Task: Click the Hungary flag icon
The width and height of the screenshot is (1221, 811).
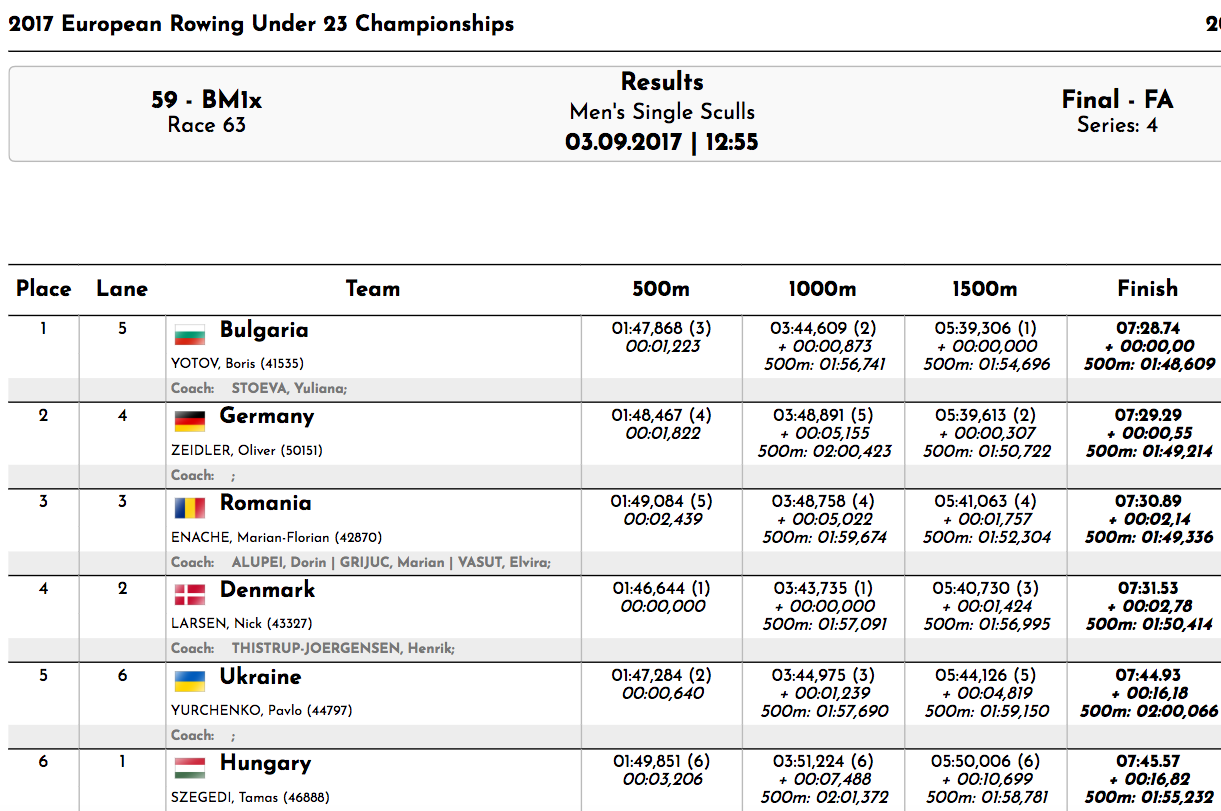Action: [190, 767]
